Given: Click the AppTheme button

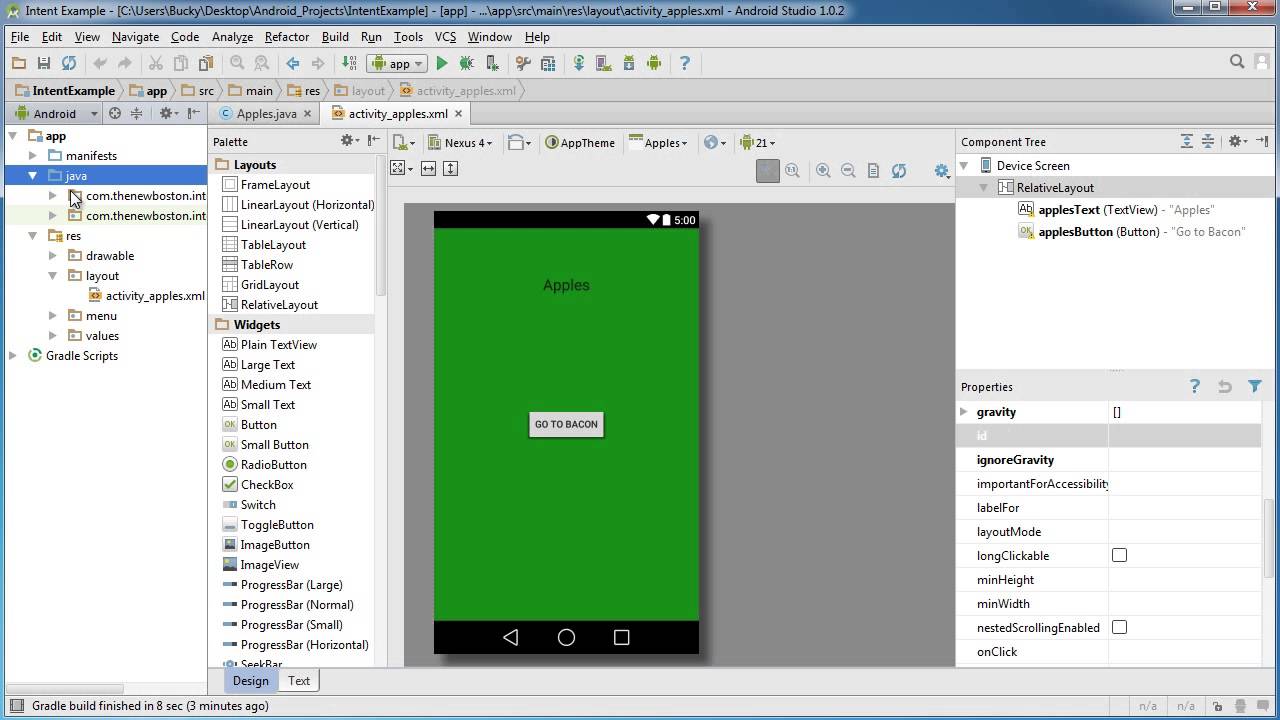Looking at the screenshot, I should click(x=581, y=143).
